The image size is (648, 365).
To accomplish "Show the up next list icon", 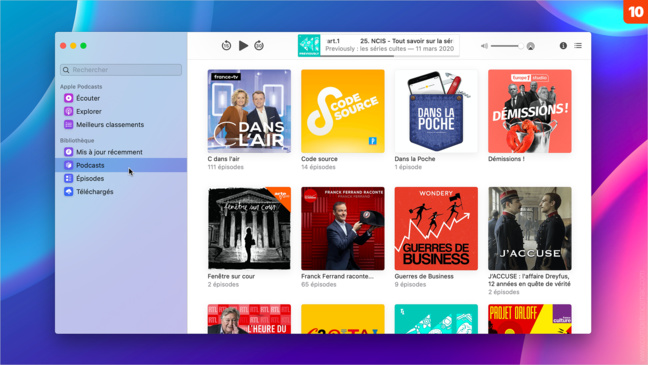I will click(x=578, y=45).
